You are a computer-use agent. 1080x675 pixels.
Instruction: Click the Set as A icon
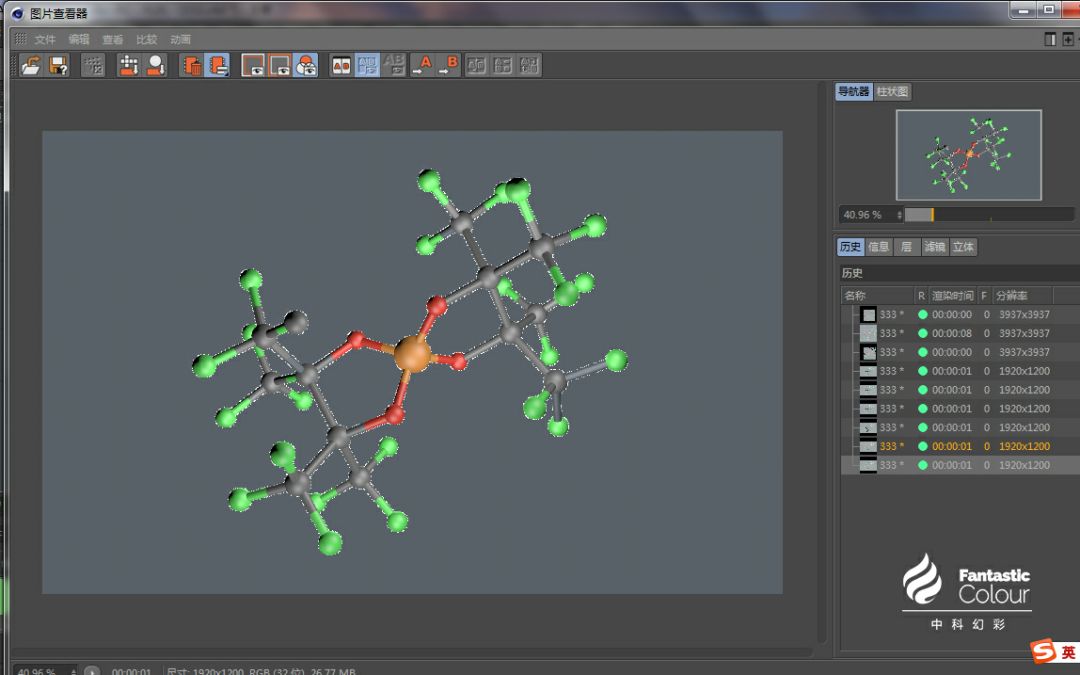click(x=422, y=66)
